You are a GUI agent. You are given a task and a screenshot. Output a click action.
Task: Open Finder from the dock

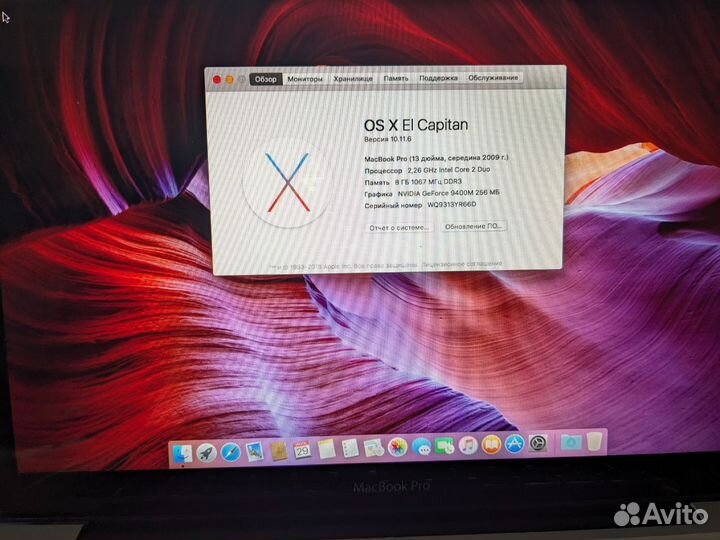click(x=183, y=454)
